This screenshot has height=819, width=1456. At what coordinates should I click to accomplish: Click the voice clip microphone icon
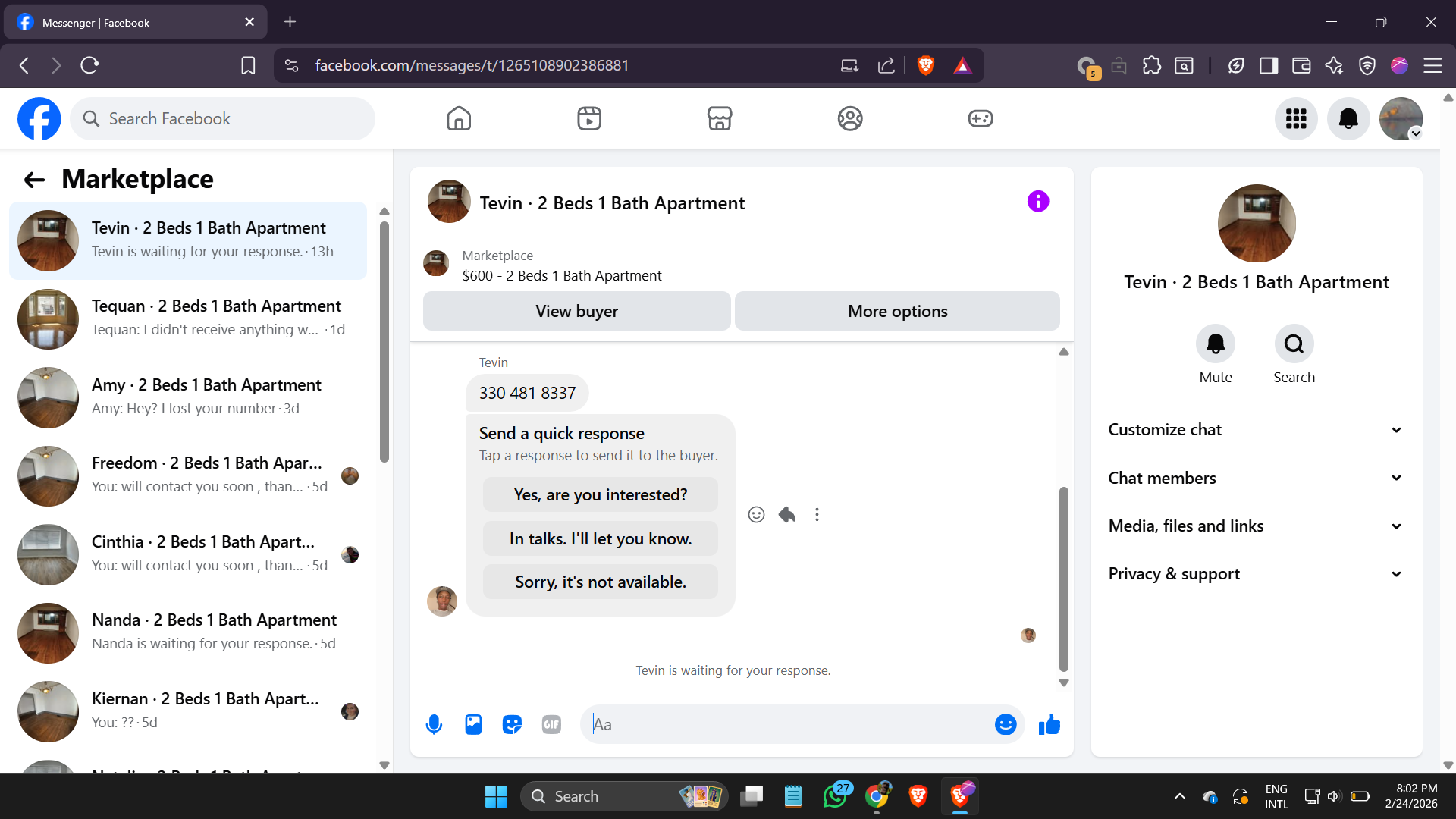point(434,724)
